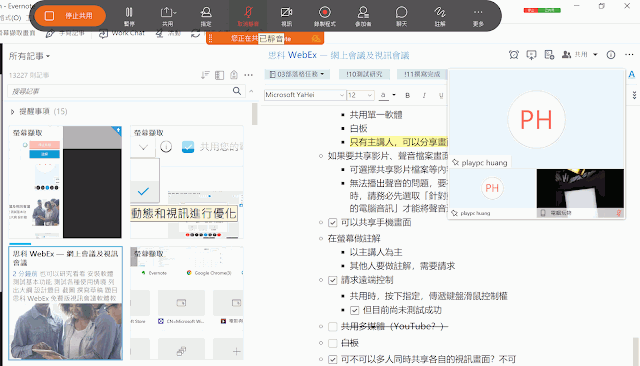
Task: Open the all notes notebook dropdown
Action: click(29, 56)
